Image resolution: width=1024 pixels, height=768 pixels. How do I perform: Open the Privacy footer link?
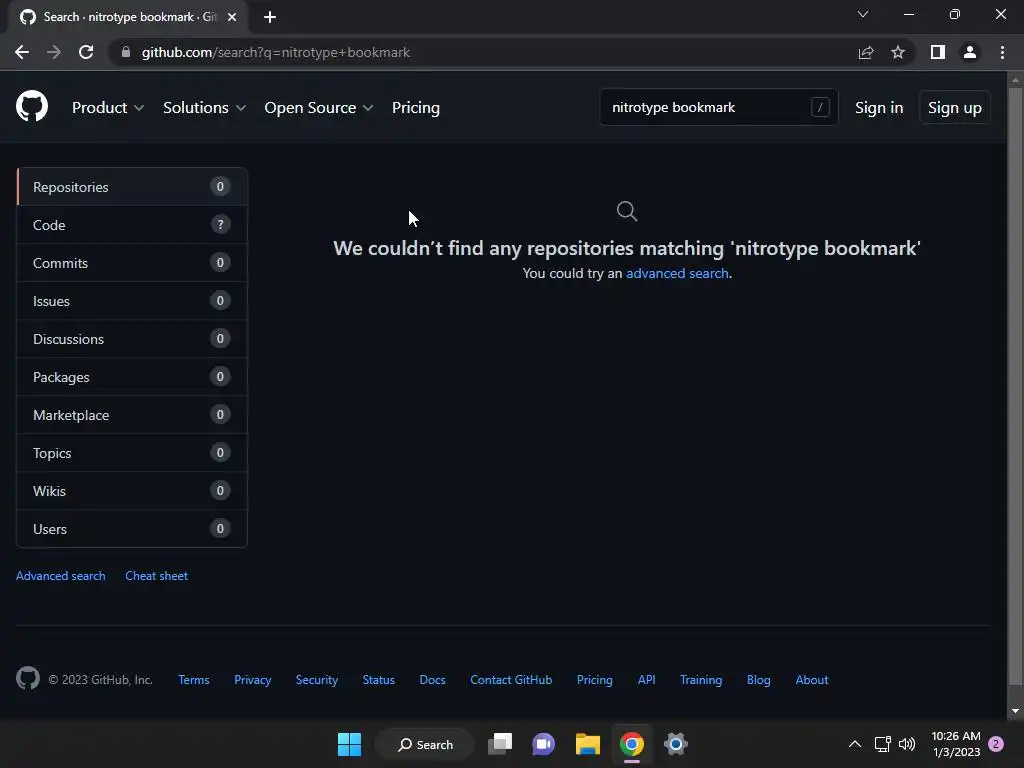point(253,679)
